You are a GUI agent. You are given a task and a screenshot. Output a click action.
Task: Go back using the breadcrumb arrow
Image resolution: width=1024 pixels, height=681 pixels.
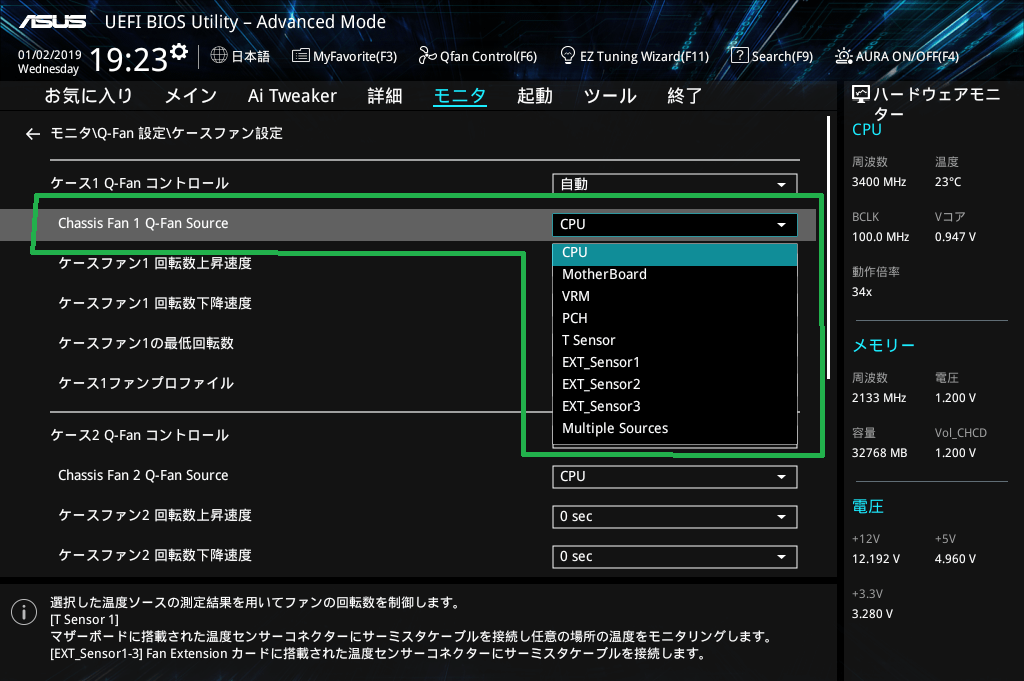33,134
